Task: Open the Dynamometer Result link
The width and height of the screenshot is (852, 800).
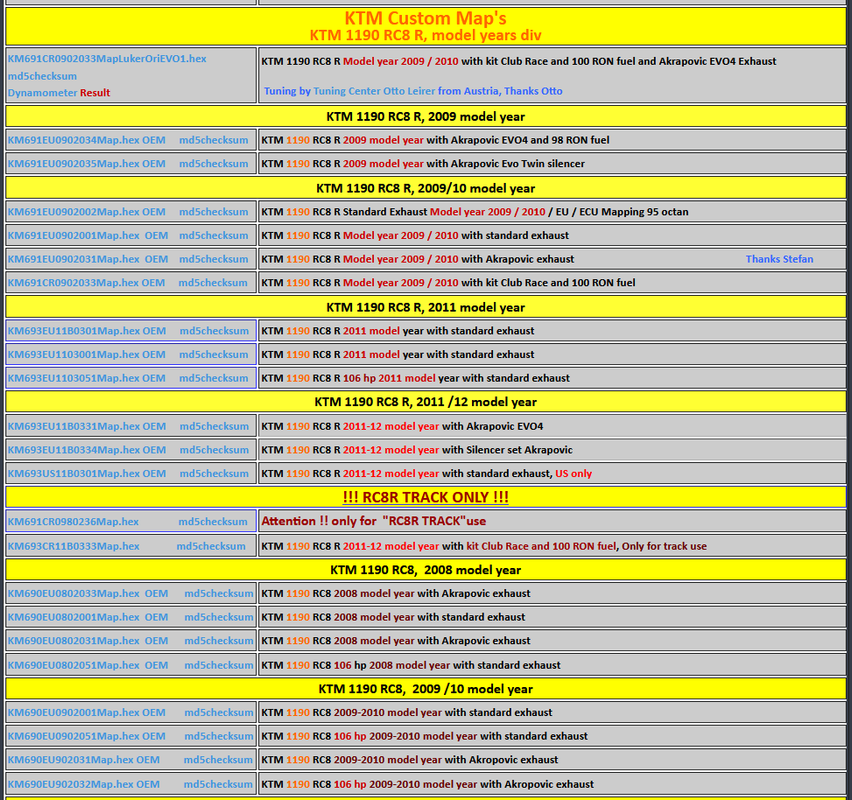Action: click(x=59, y=93)
